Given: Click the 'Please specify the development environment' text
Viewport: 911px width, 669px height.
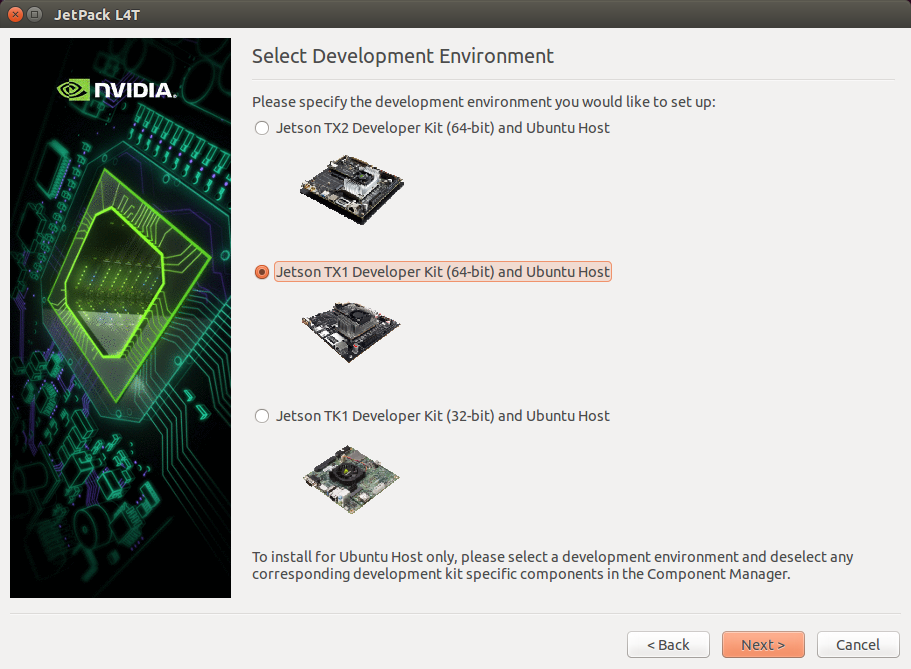Looking at the screenshot, I should tap(483, 102).
